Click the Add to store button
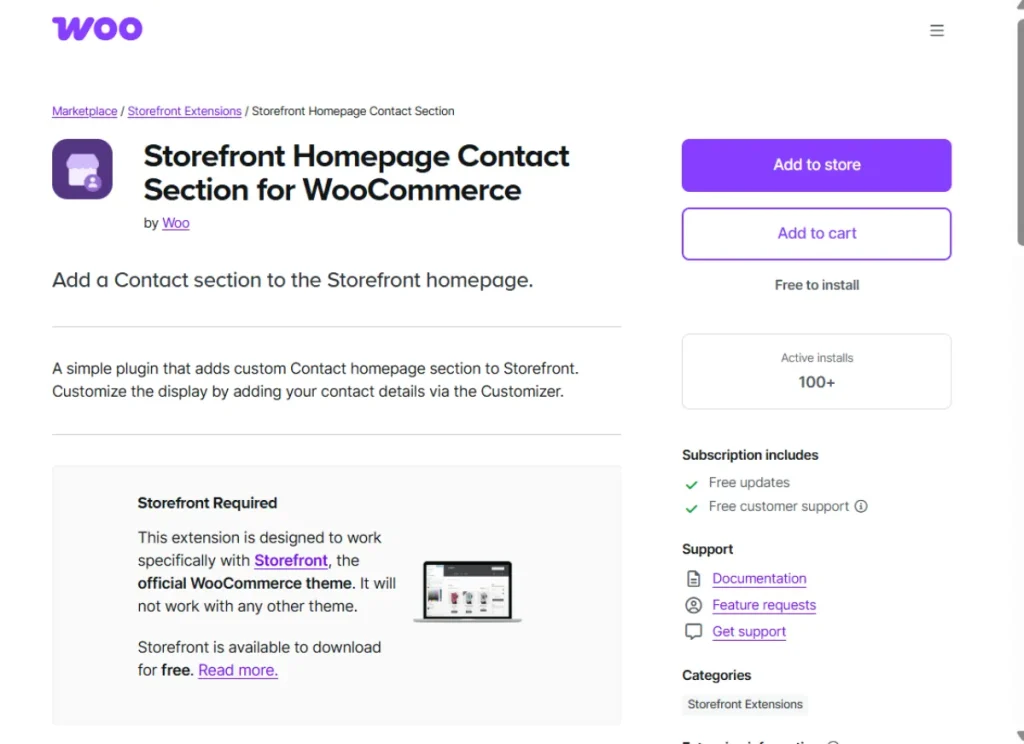The height and width of the screenshot is (744, 1024). (816, 165)
